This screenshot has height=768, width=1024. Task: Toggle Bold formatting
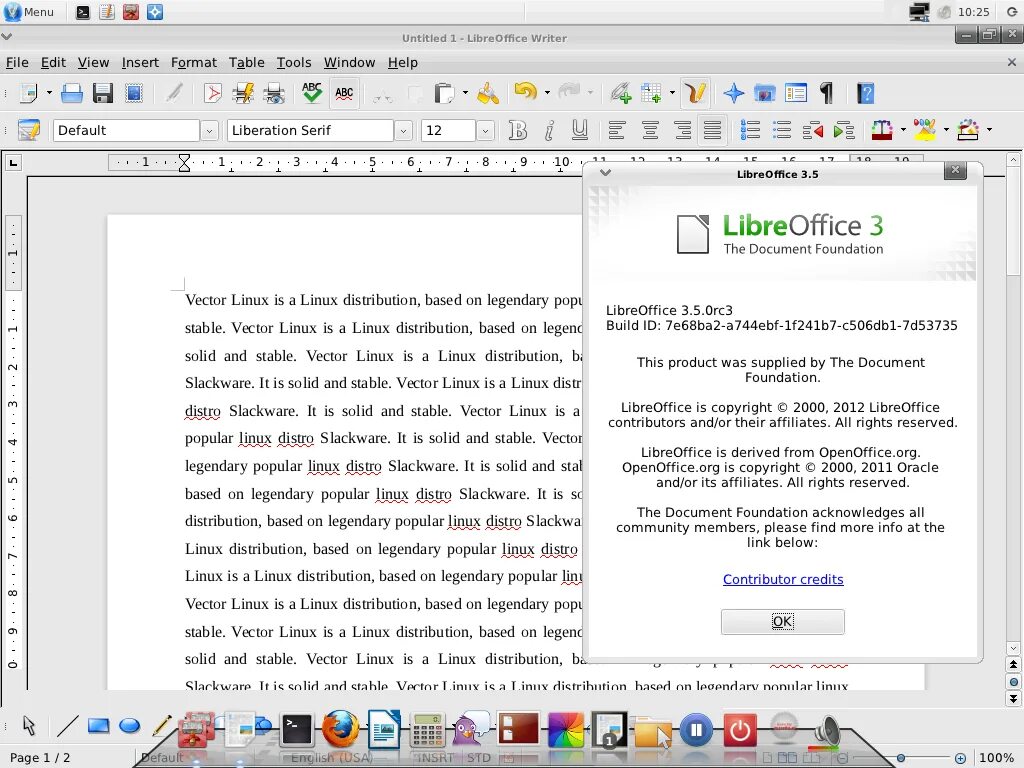pyautogui.click(x=517, y=130)
